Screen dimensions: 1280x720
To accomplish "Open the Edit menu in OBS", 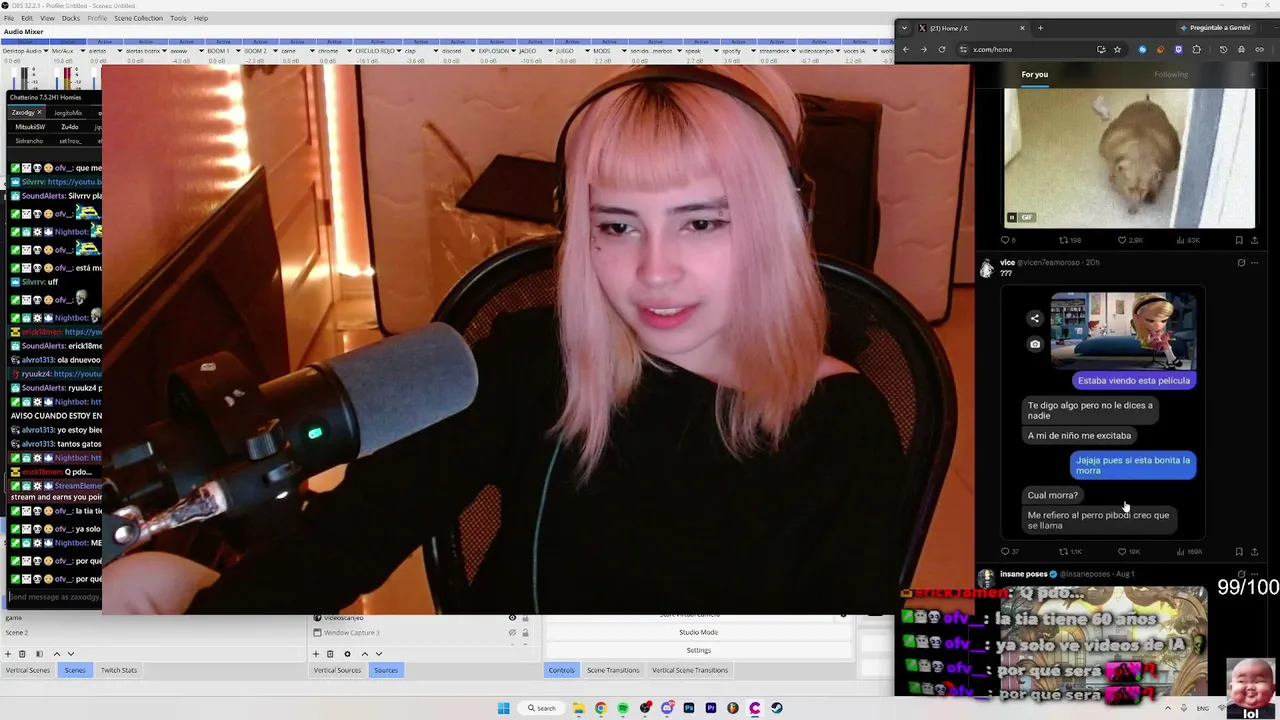I will [x=27, y=18].
